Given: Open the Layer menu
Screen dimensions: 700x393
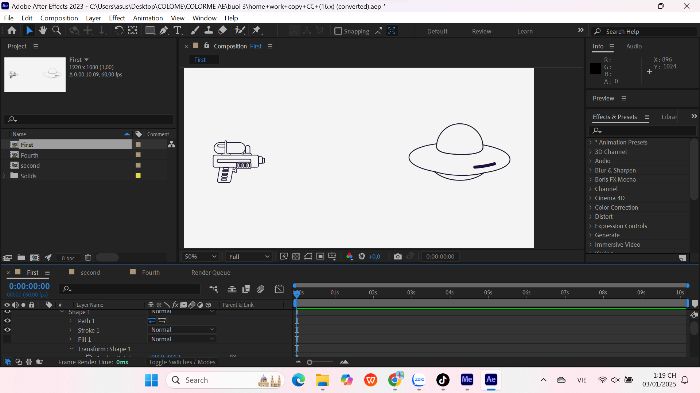Looking at the screenshot, I should click(93, 18).
